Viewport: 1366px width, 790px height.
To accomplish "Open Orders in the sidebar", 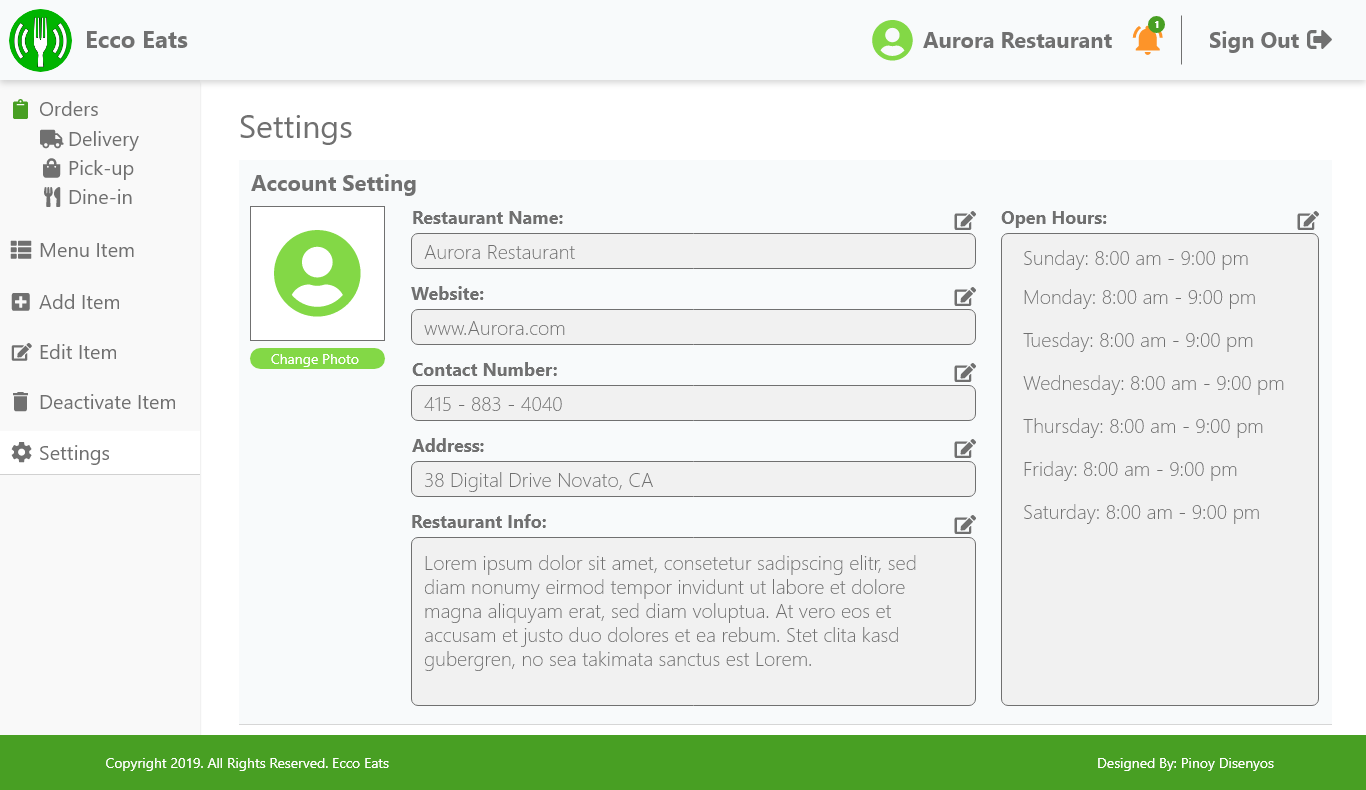I will coord(68,109).
